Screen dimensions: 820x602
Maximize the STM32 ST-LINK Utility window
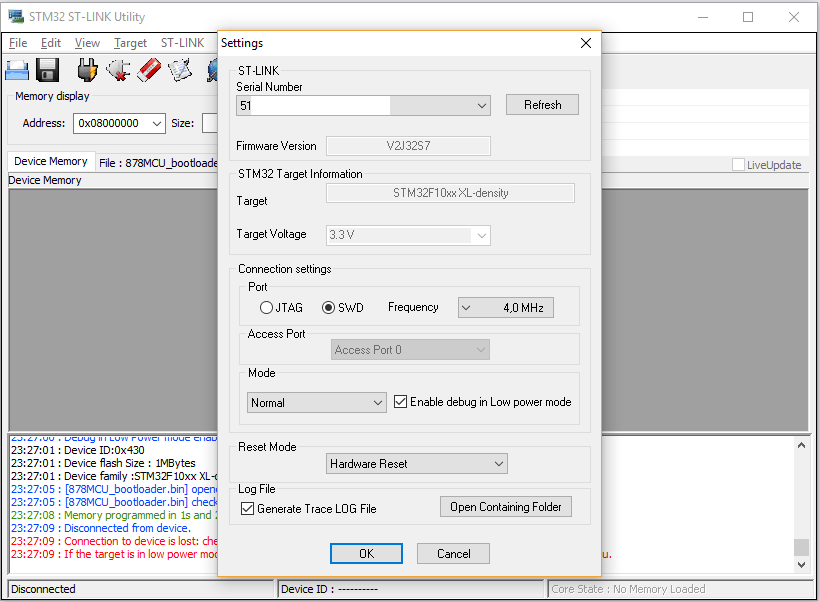pos(748,17)
